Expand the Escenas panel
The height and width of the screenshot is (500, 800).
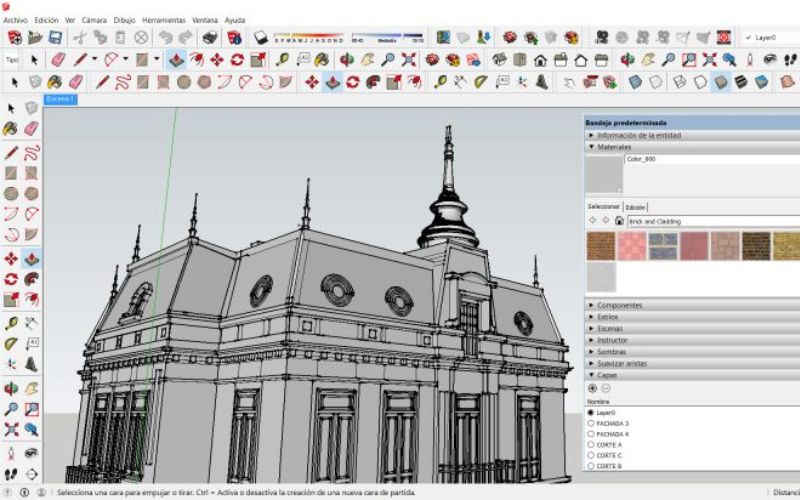[x=692, y=329]
